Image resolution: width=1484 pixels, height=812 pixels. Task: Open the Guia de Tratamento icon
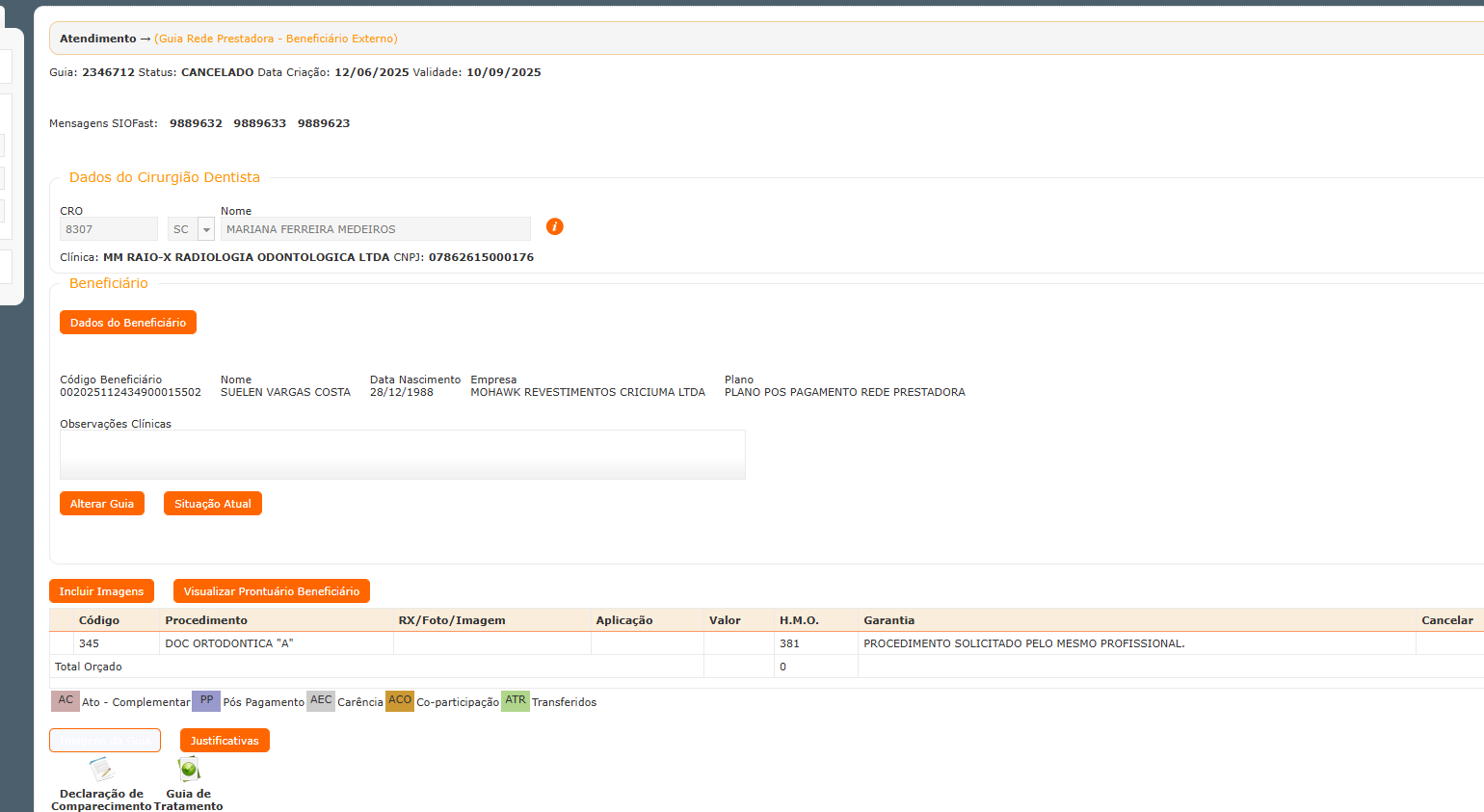pos(189,769)
